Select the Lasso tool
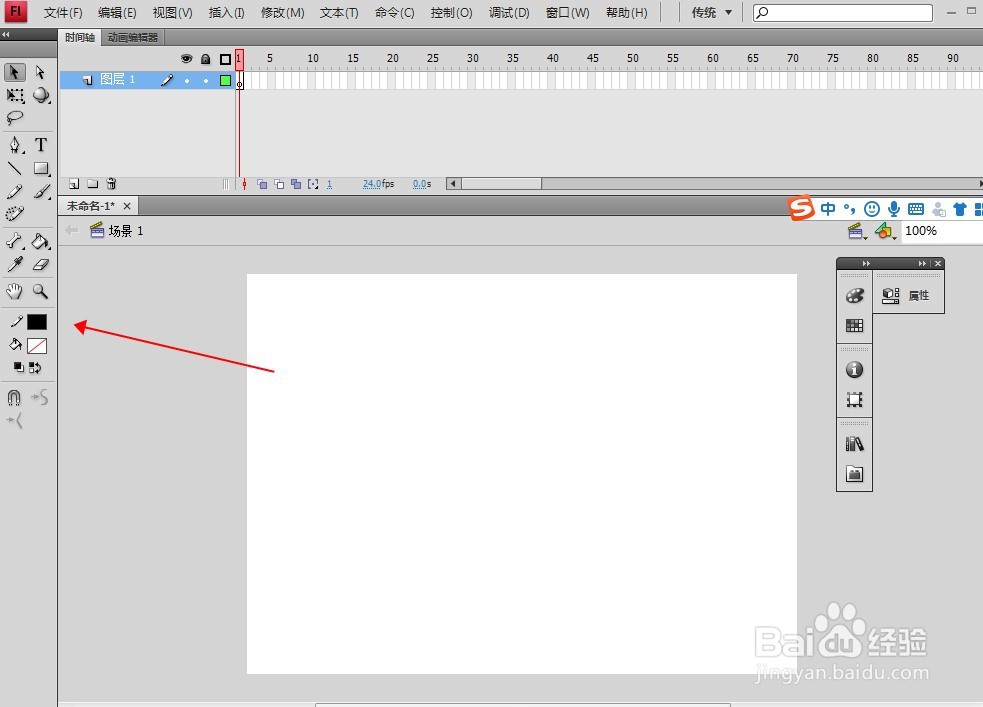983x707 pixels. pos(14,117)
